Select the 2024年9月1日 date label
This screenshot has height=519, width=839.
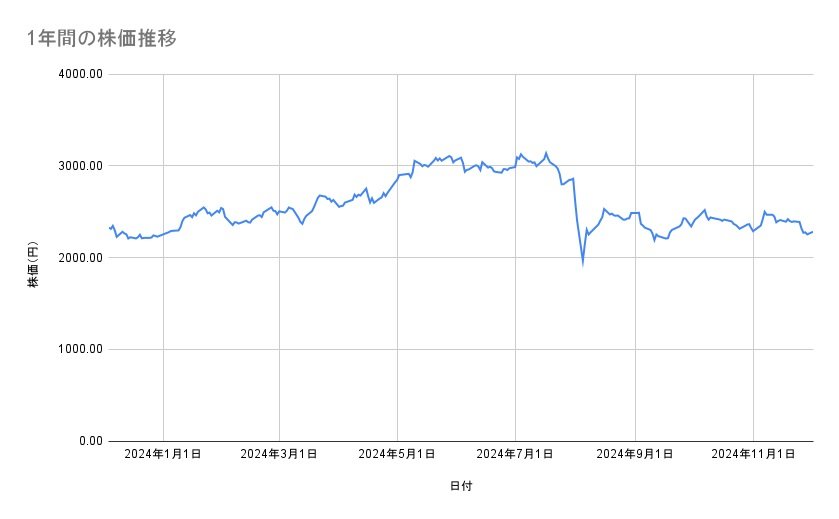pyautogui.click(x=635, y=453)
